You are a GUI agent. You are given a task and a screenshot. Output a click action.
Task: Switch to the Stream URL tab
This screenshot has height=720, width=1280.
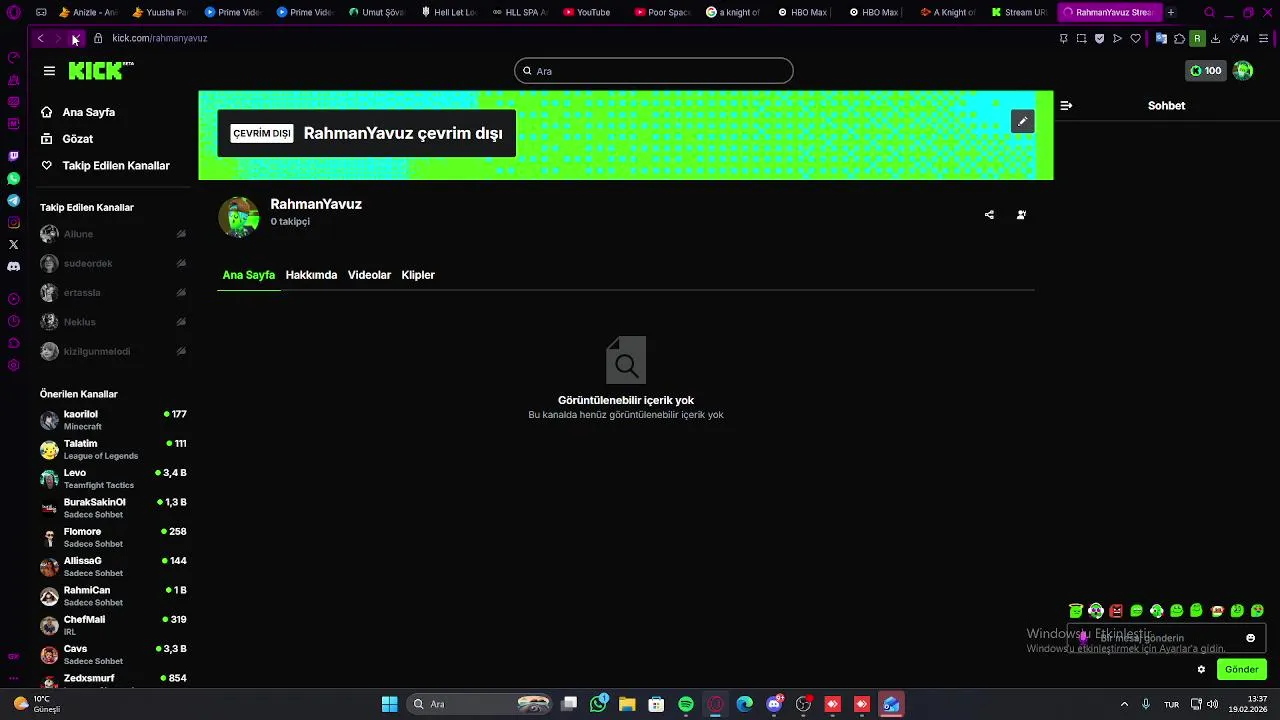[1019, 12]
